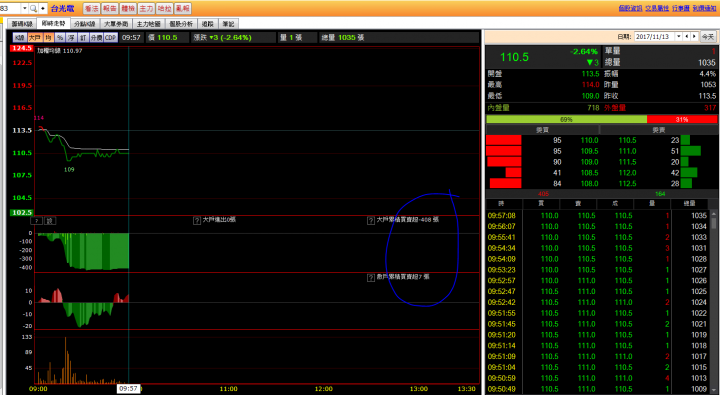
Task: Click the 報告 button
Action: [110, 8]
